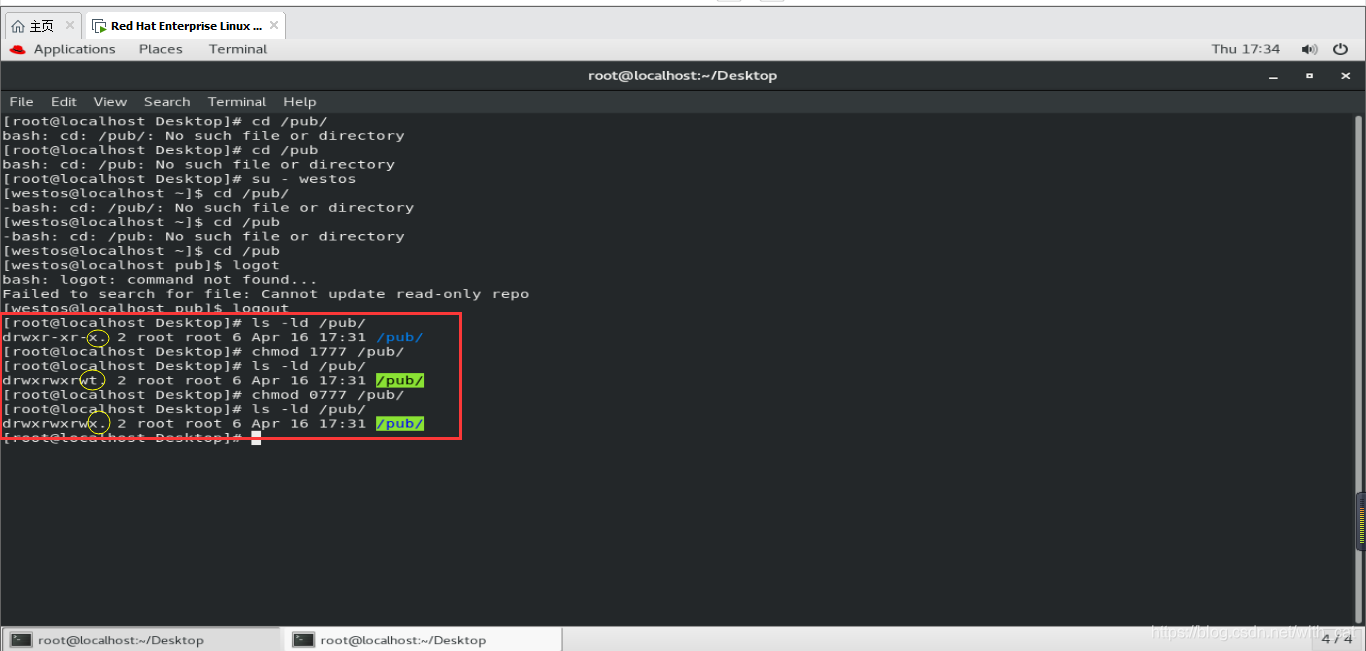Image resolution: width=1366 pixels, height=651 pixels.
Task: Open the View menu
Action: coord(110,101)
